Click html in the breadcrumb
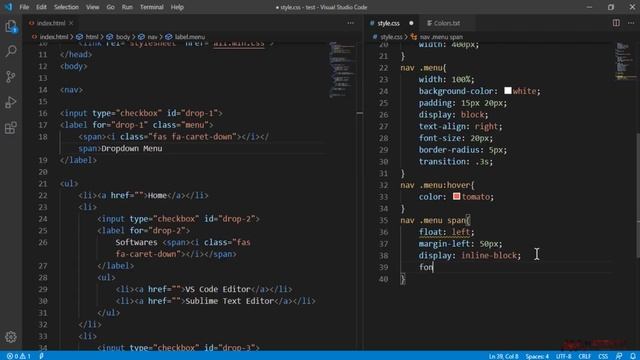Viewport: 640px width, 360px height. point(92,37)
